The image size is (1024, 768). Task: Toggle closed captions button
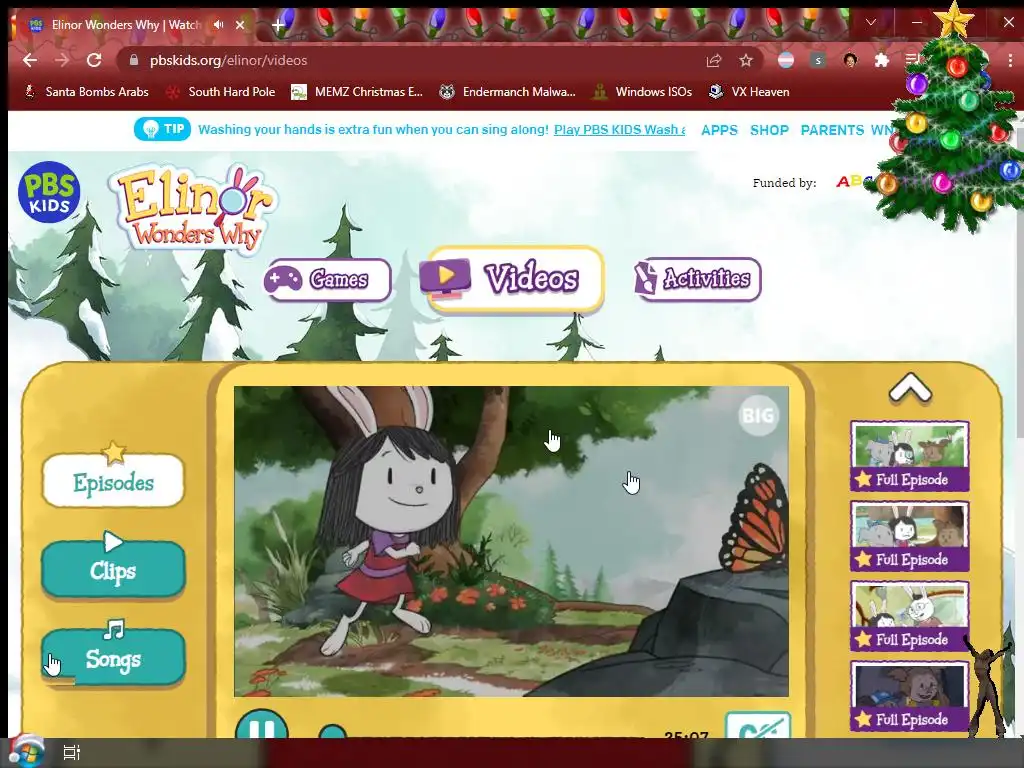(x=758, y=726)
